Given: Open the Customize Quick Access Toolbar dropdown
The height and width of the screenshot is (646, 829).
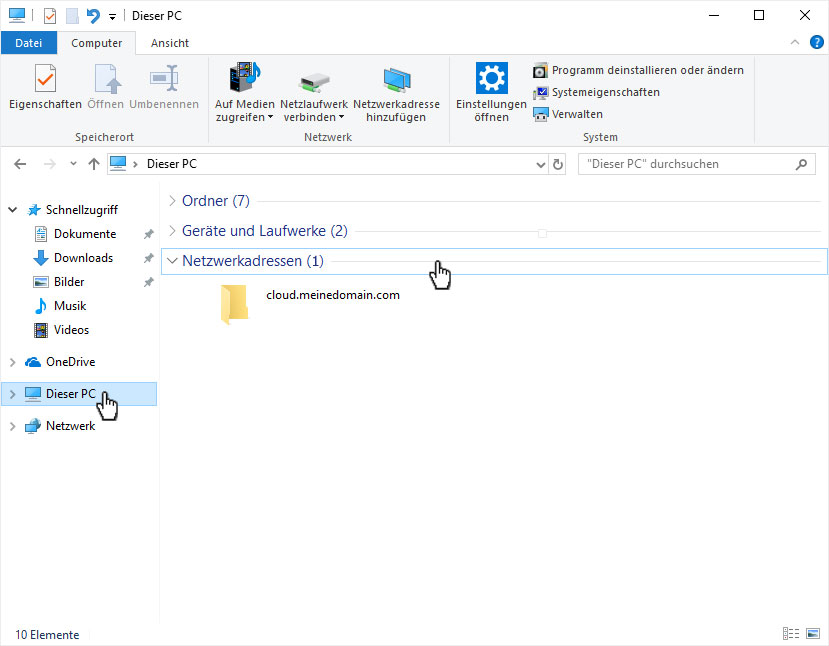Looking at the screenshot, I should tap(112, 17).
